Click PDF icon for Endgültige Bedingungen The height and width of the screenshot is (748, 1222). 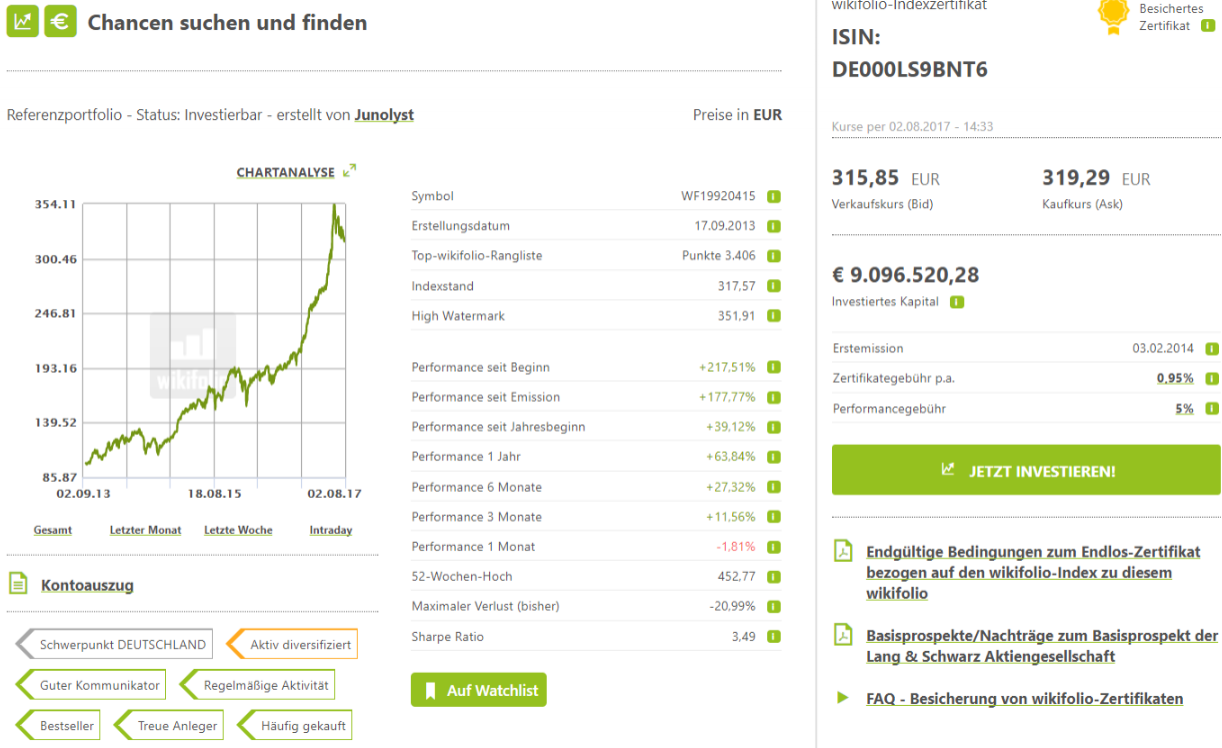(x=843, y=552)
